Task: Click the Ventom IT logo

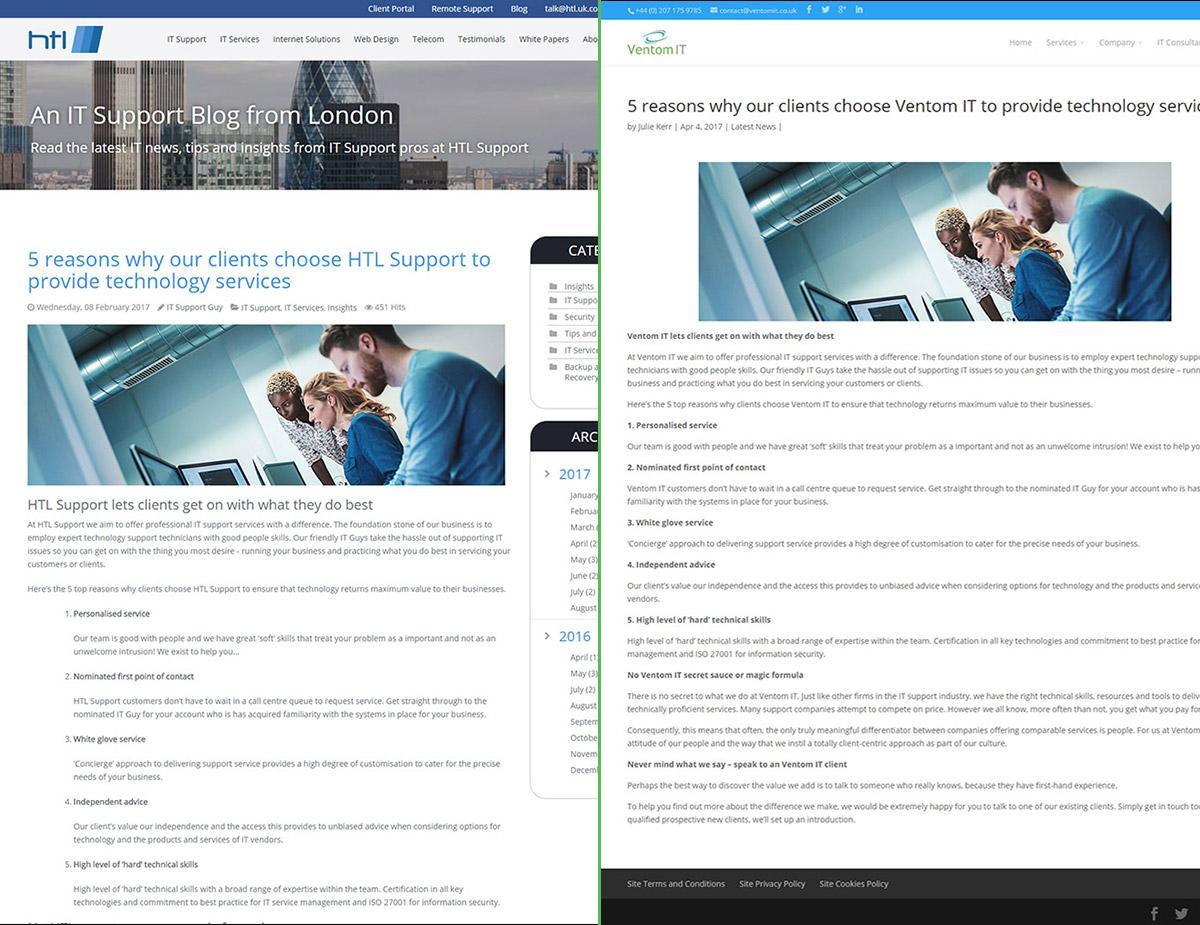Action: click(x=657, y=45)
